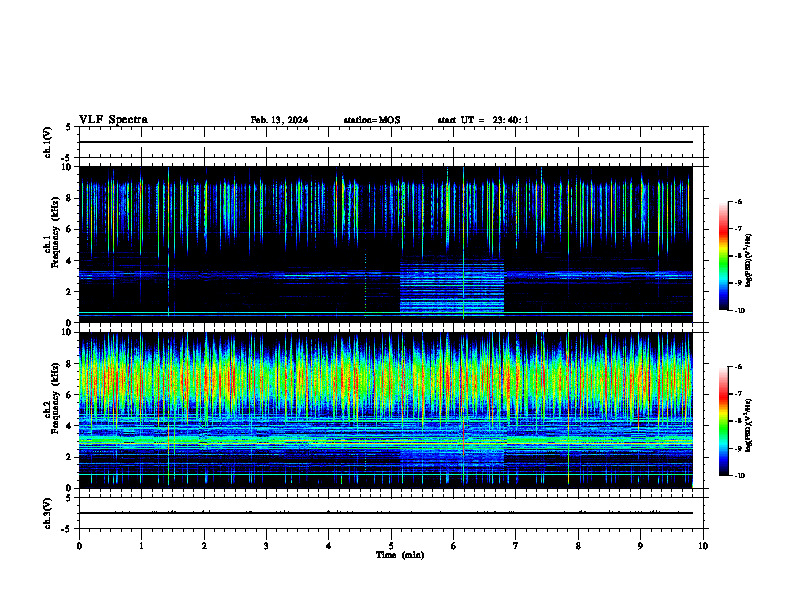Click the station=MOS label
The width and height of the screenshot is (792, 612).
(x=372, y=120)
